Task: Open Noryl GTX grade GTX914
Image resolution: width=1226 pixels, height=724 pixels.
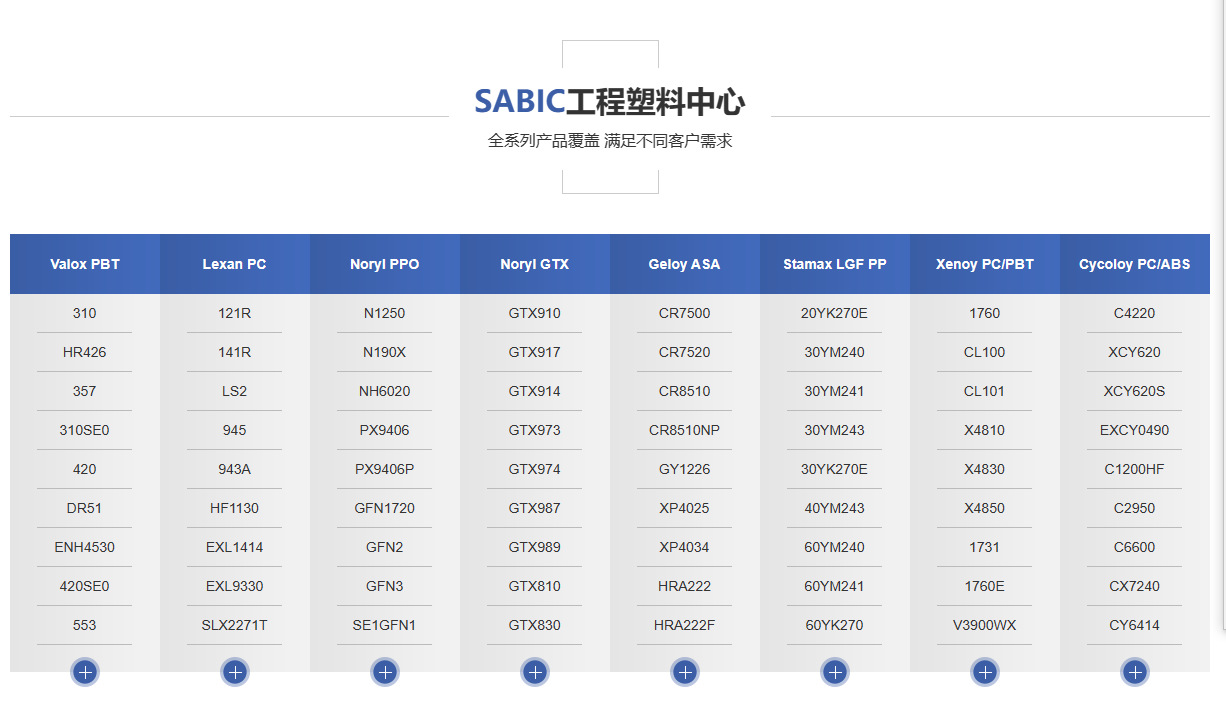Action: [535, 391]
